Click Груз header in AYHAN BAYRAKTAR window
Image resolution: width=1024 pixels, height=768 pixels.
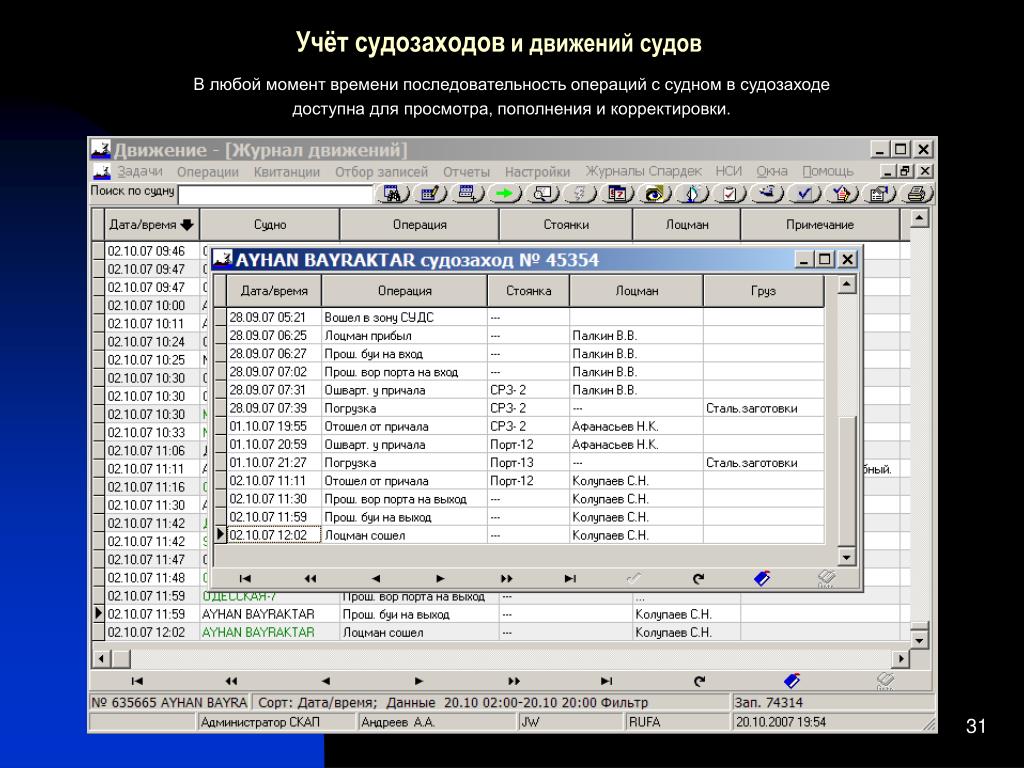[x=763, y=291]
